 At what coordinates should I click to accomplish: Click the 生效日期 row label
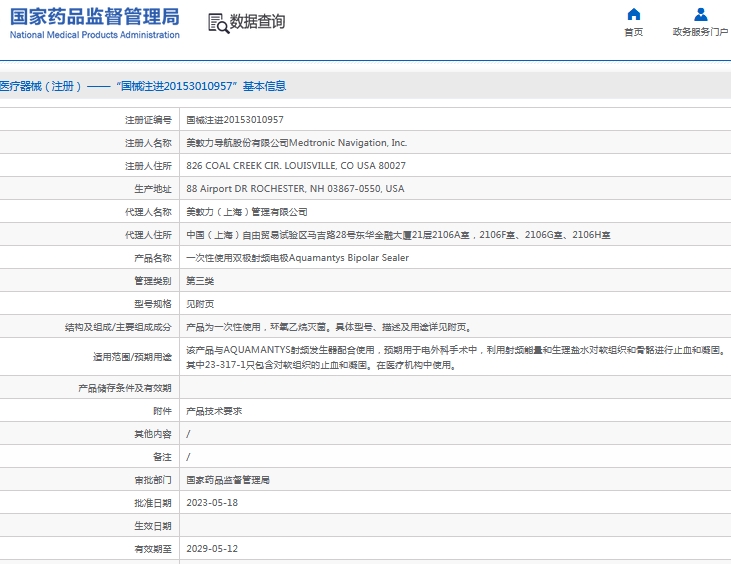153,526
